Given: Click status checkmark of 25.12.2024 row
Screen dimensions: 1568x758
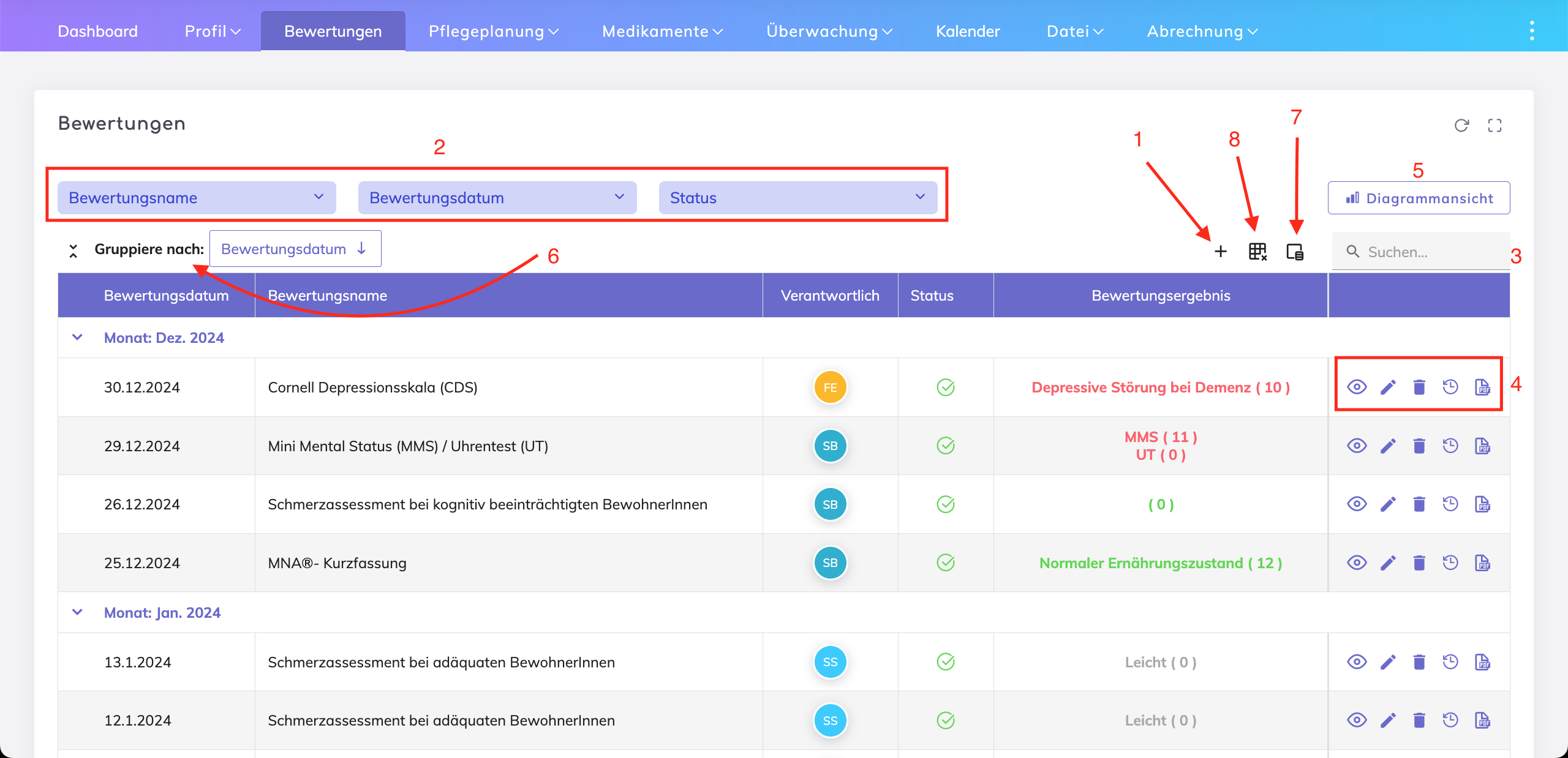Looking at the screenshot, I should coord(946,563).
